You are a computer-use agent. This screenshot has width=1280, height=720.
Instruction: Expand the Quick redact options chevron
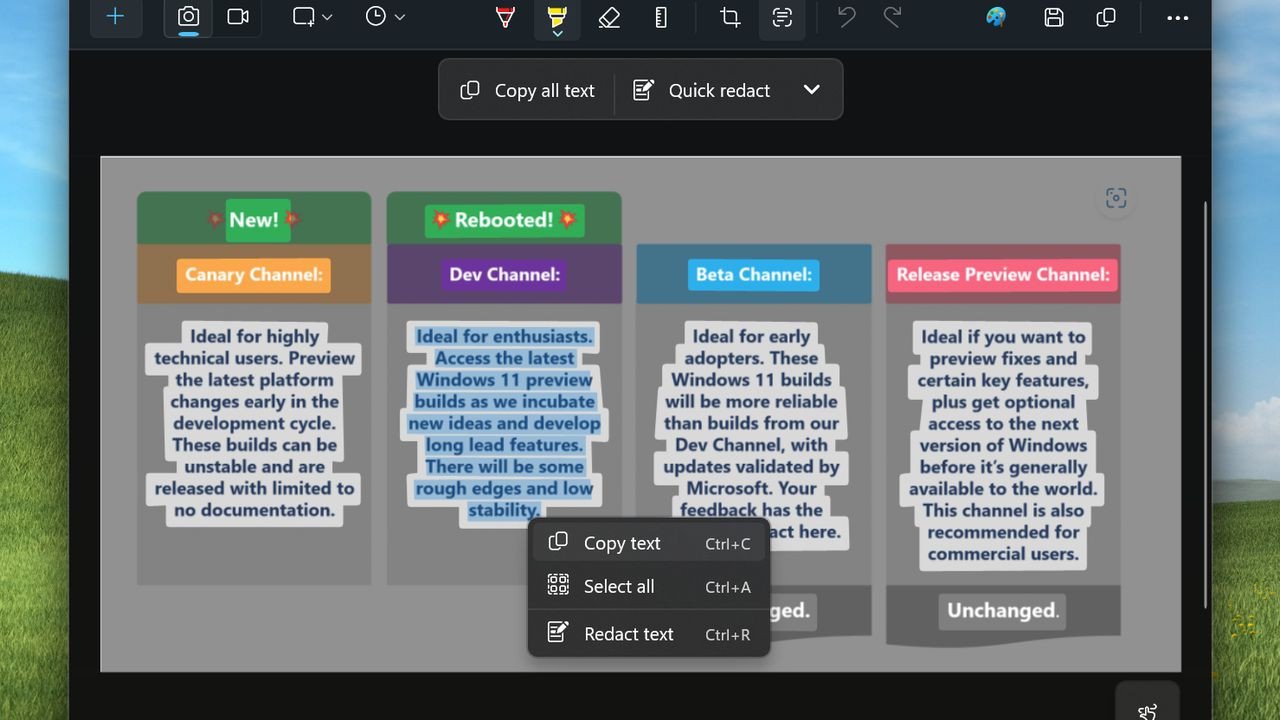(812, 90)
